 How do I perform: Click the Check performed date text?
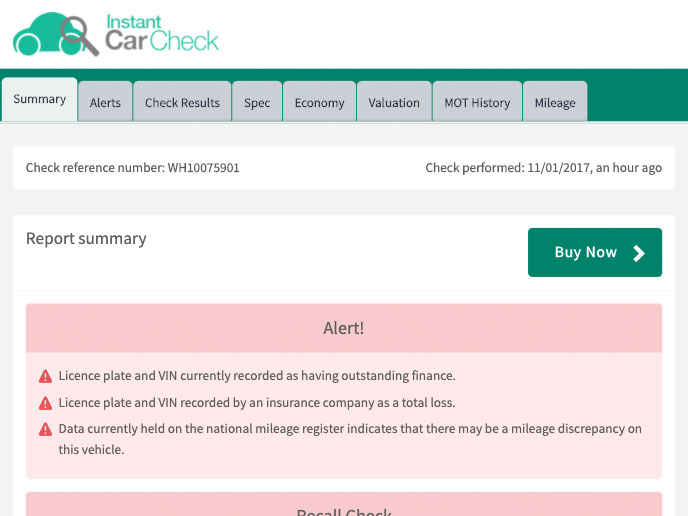[543, 168]
